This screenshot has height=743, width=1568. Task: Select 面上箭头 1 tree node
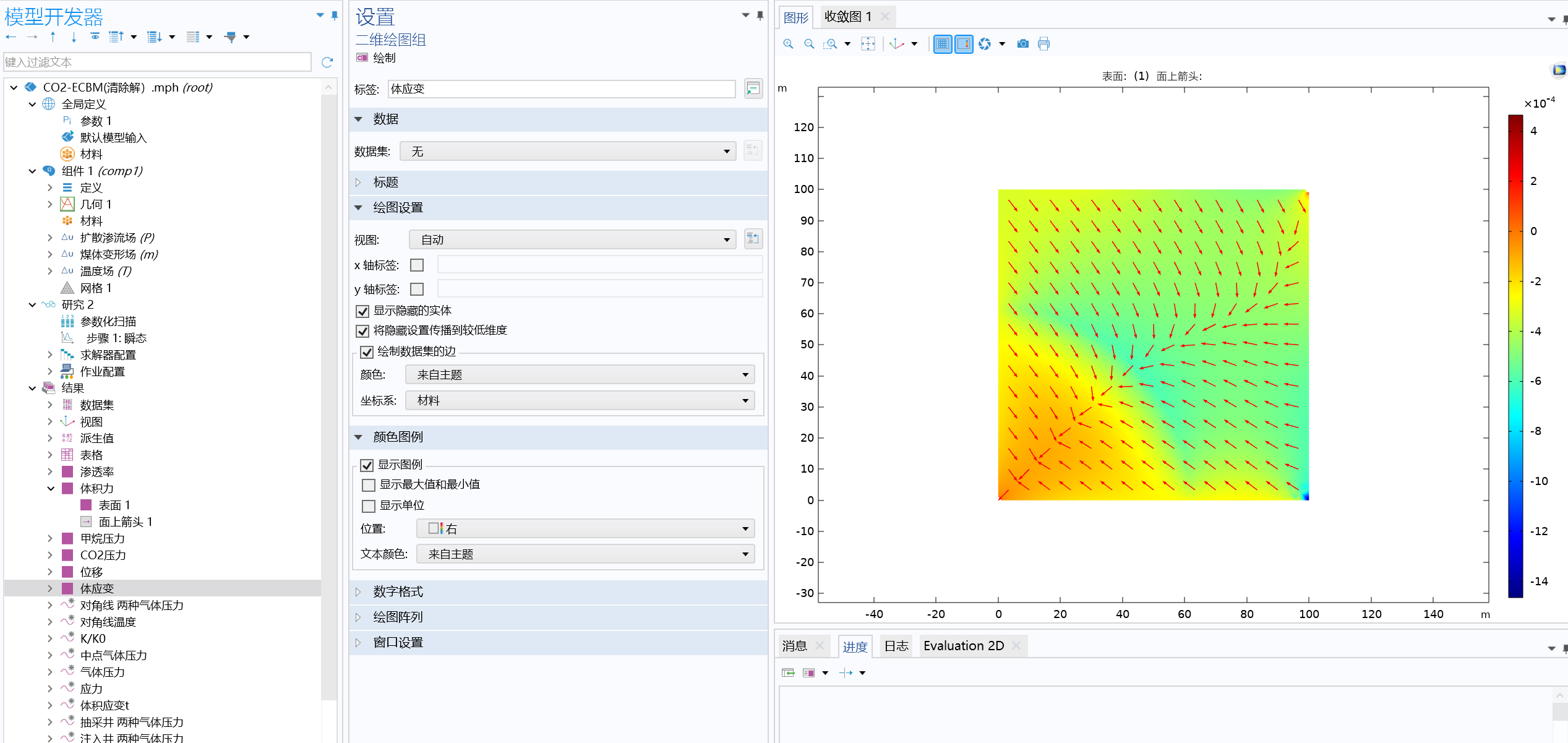(125, 522)
